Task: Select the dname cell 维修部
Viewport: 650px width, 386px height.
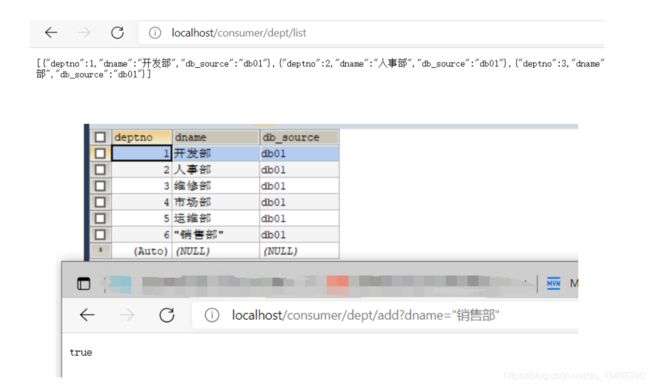Action: click(x=216, y=186)
